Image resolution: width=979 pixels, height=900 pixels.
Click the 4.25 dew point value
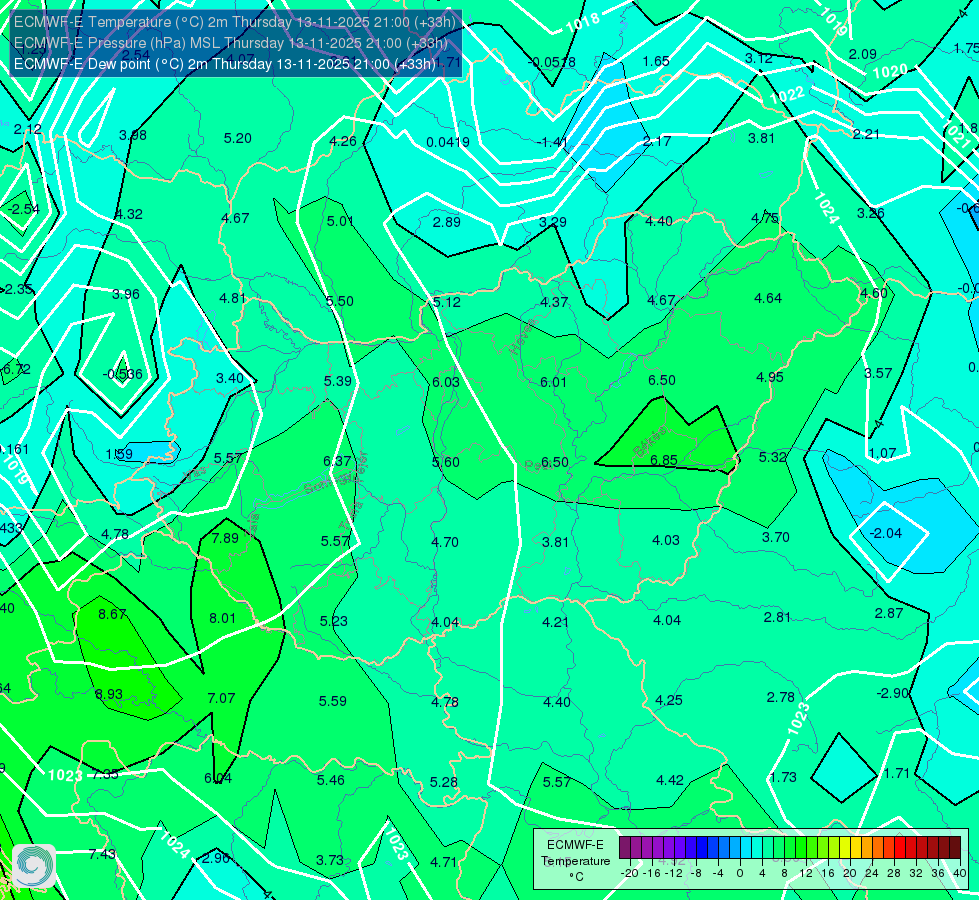pos(669,701)
